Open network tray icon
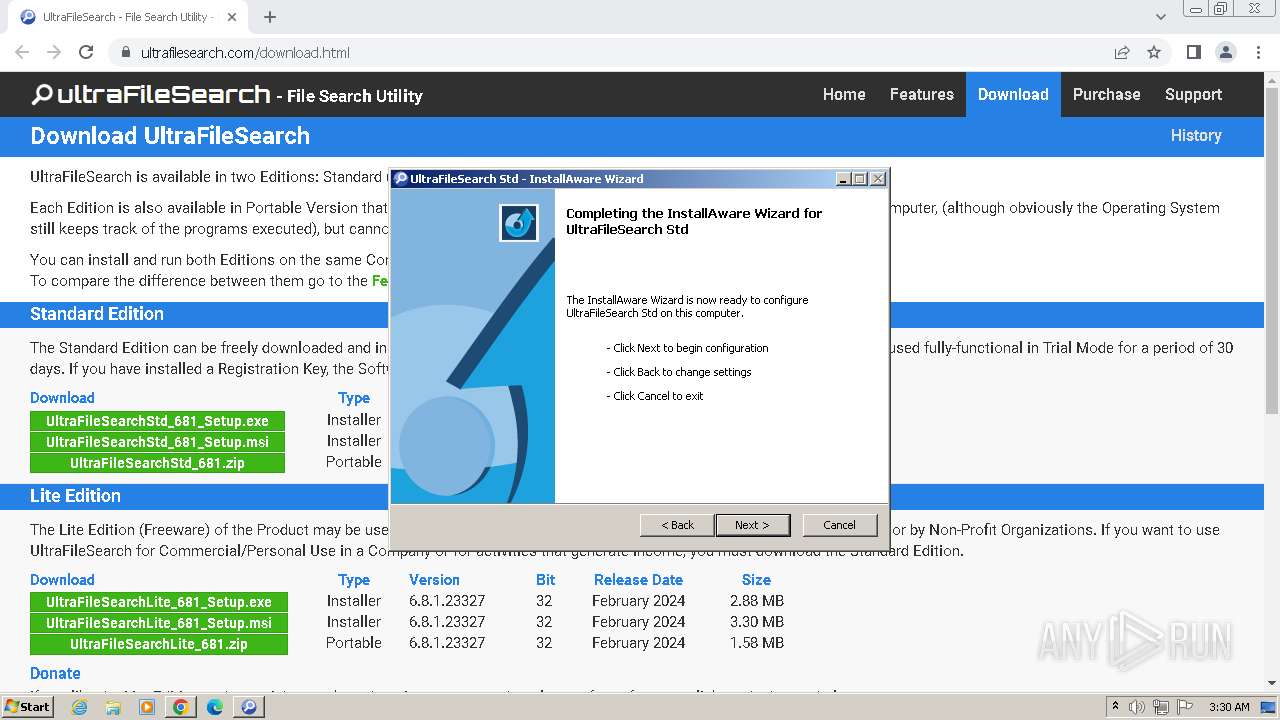 1161,707
